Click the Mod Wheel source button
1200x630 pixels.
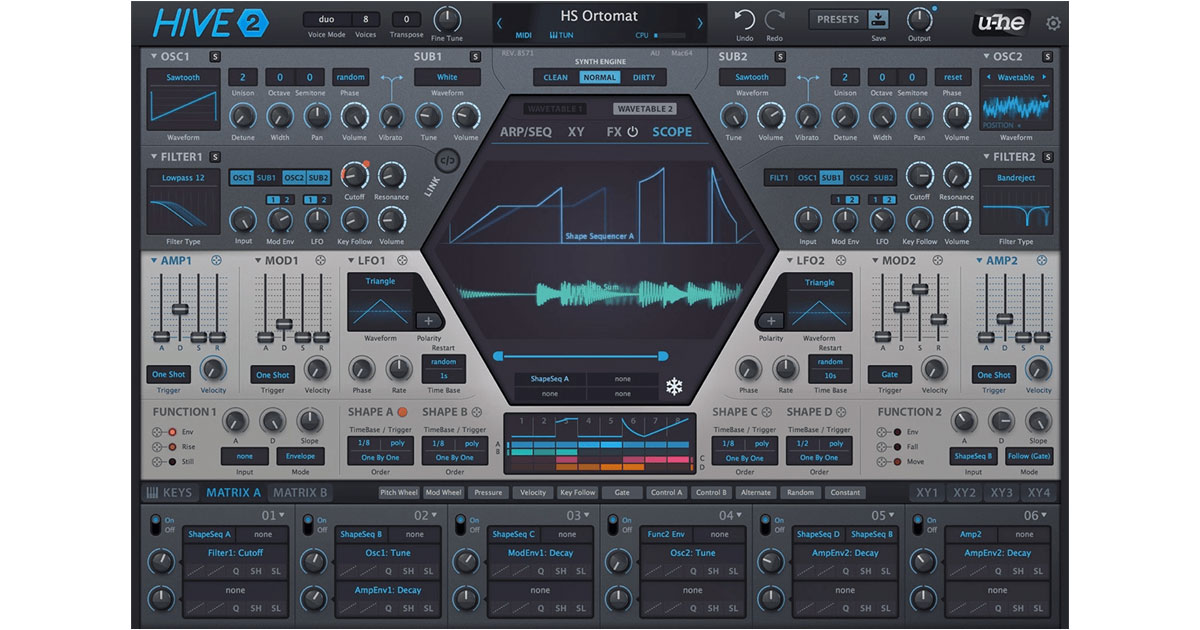(443, 492)
